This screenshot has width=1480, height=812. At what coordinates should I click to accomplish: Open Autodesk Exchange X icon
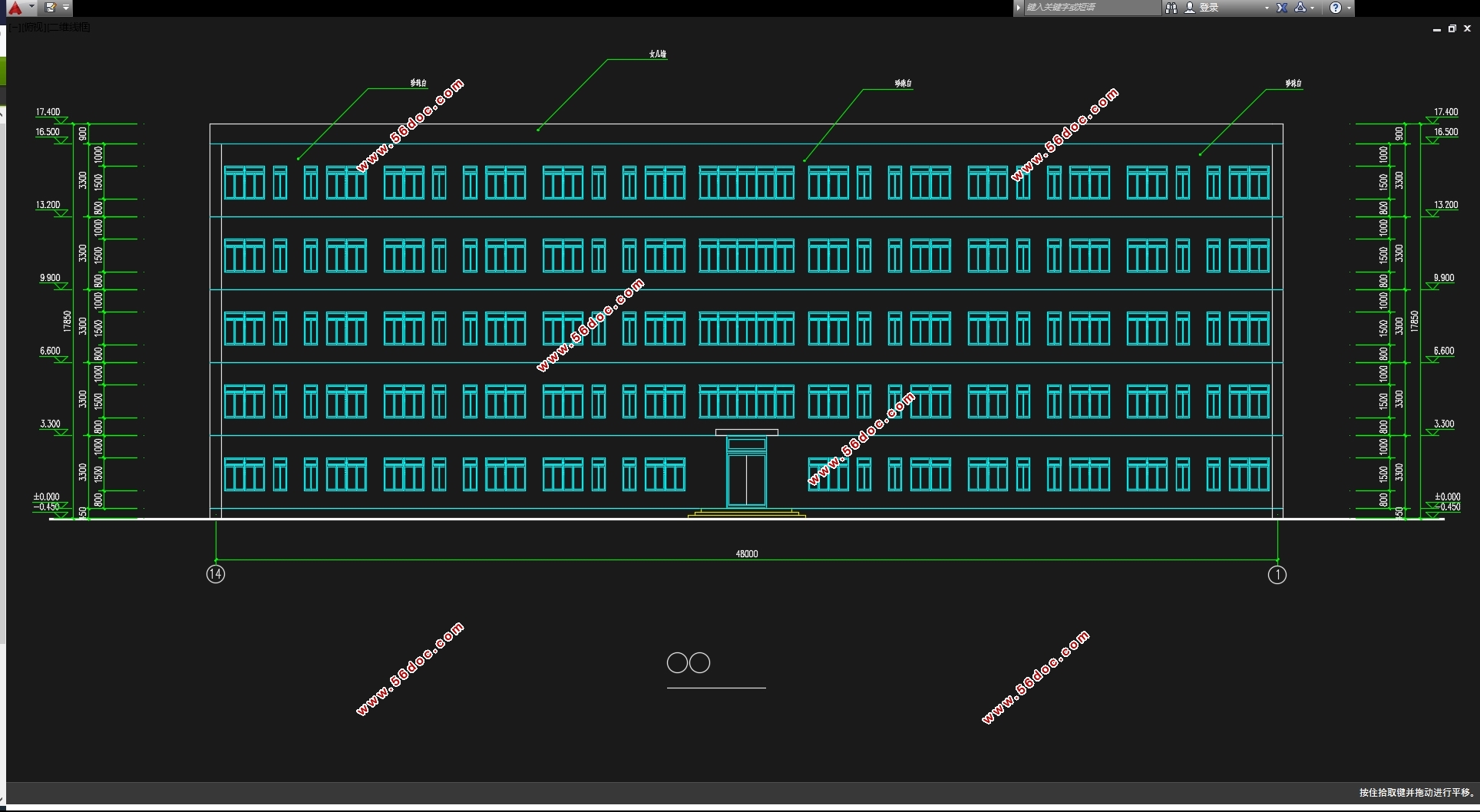1282,8
